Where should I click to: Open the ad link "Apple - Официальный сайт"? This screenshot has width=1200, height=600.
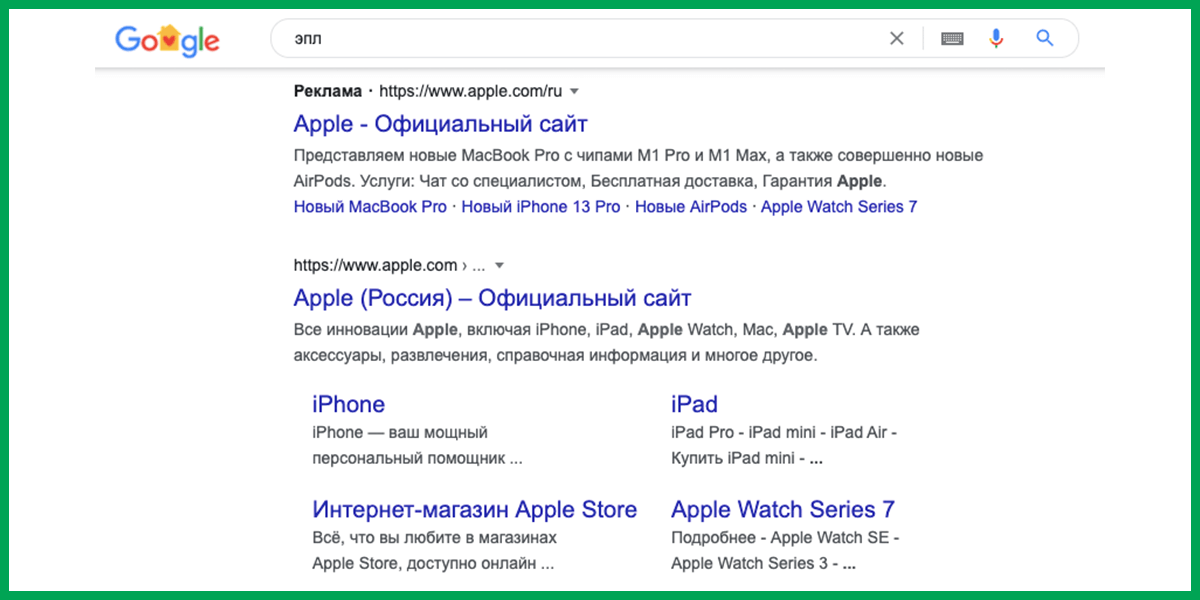(x=441, y=124)
